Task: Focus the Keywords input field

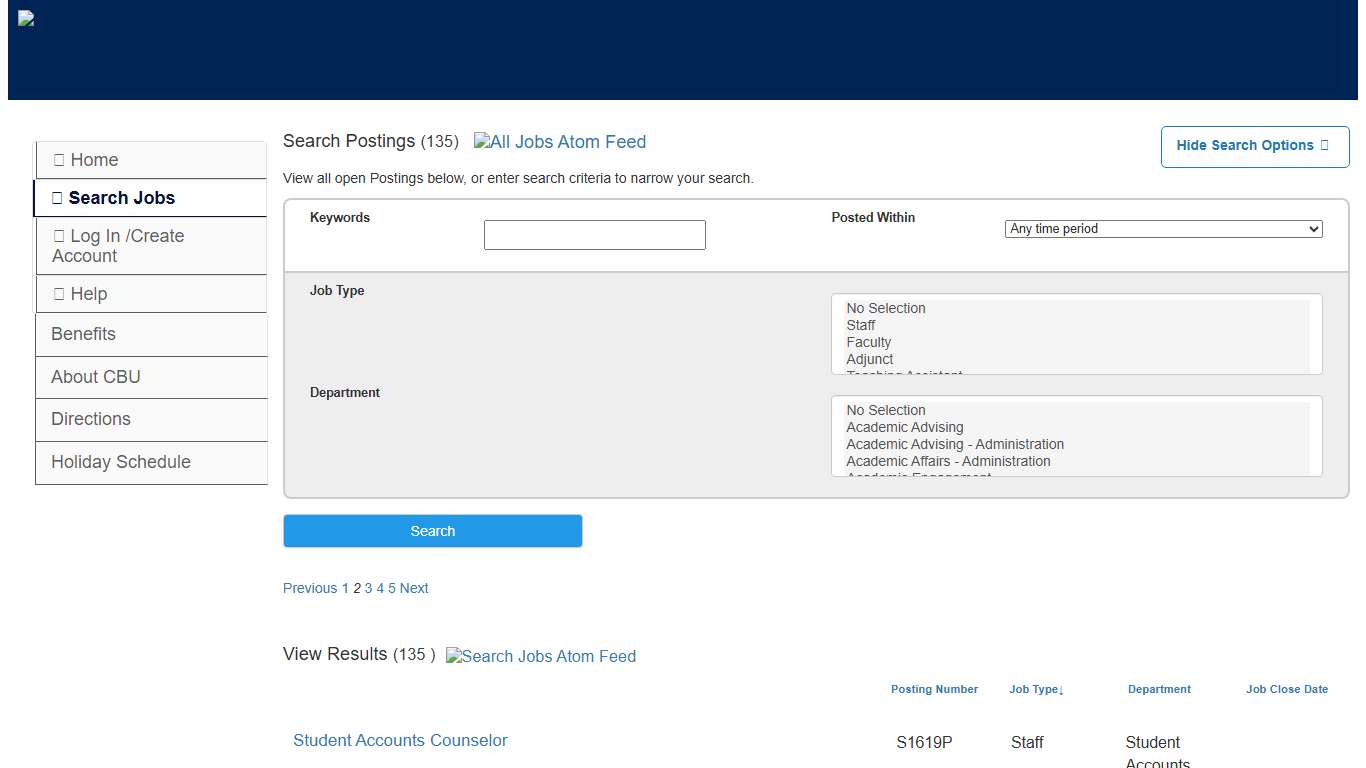Action: [x=594, y=235]
